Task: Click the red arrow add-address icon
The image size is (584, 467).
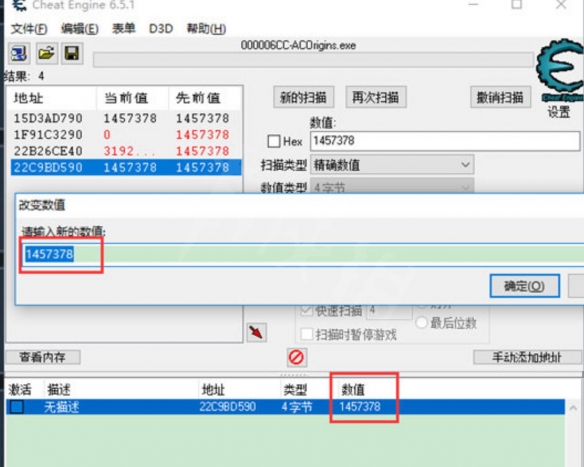Action: click(257, 332)
